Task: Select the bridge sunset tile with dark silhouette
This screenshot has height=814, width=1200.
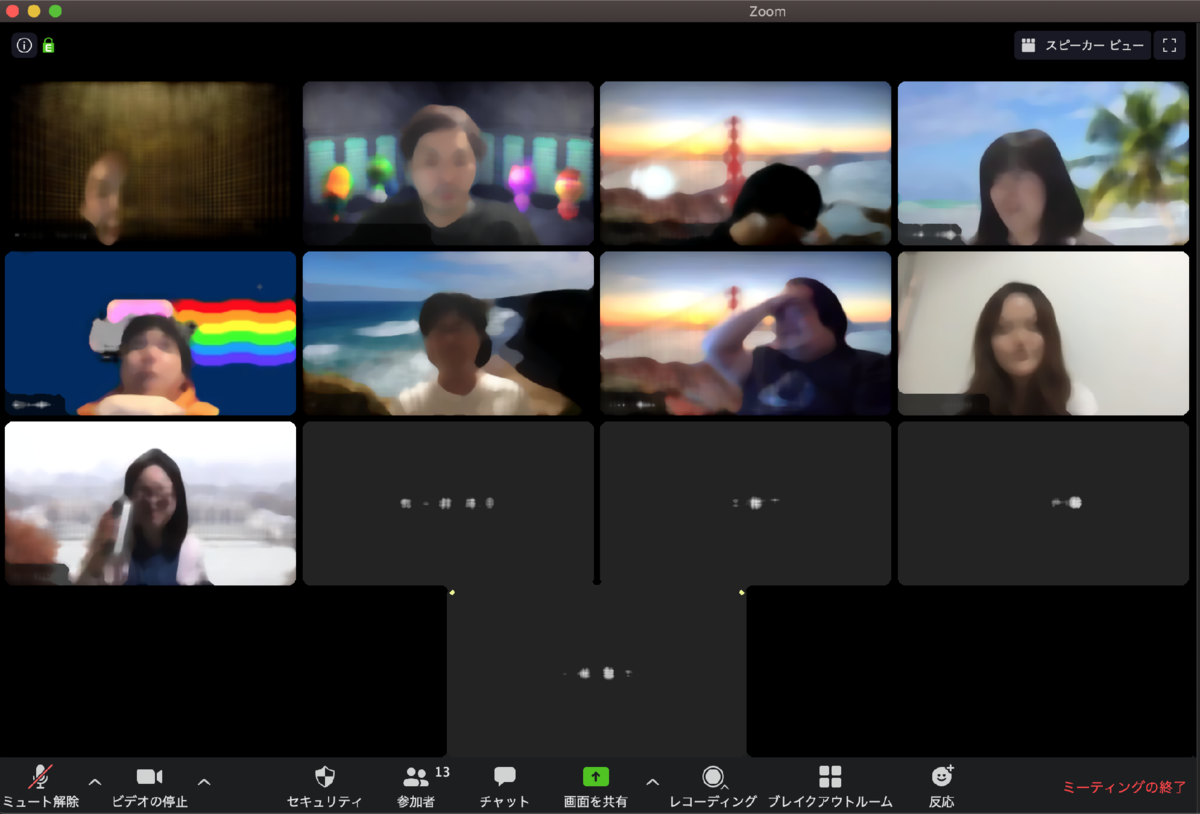Action: [746, 163]
